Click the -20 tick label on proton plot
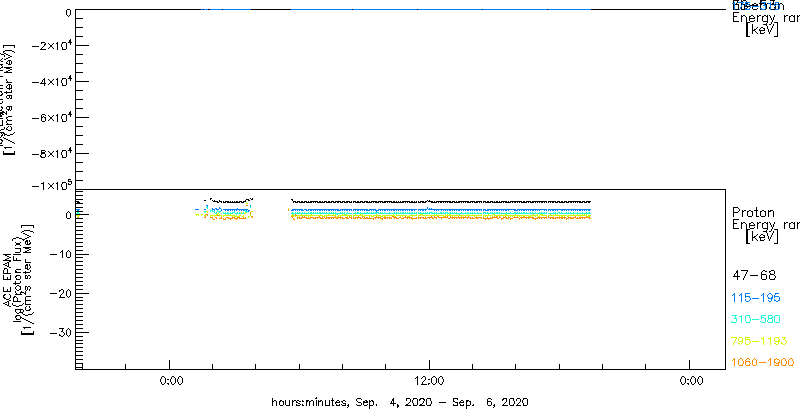 [59, 293]
